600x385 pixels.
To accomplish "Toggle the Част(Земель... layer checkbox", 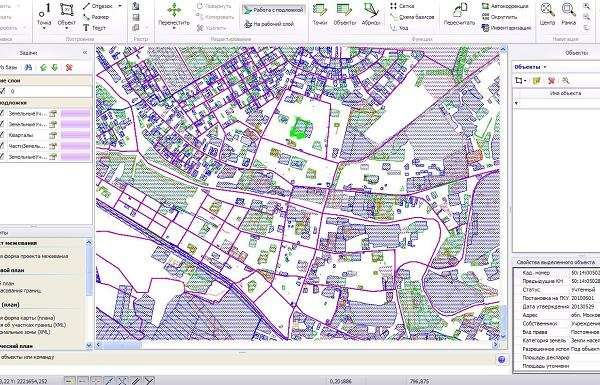I will [3, 146].
